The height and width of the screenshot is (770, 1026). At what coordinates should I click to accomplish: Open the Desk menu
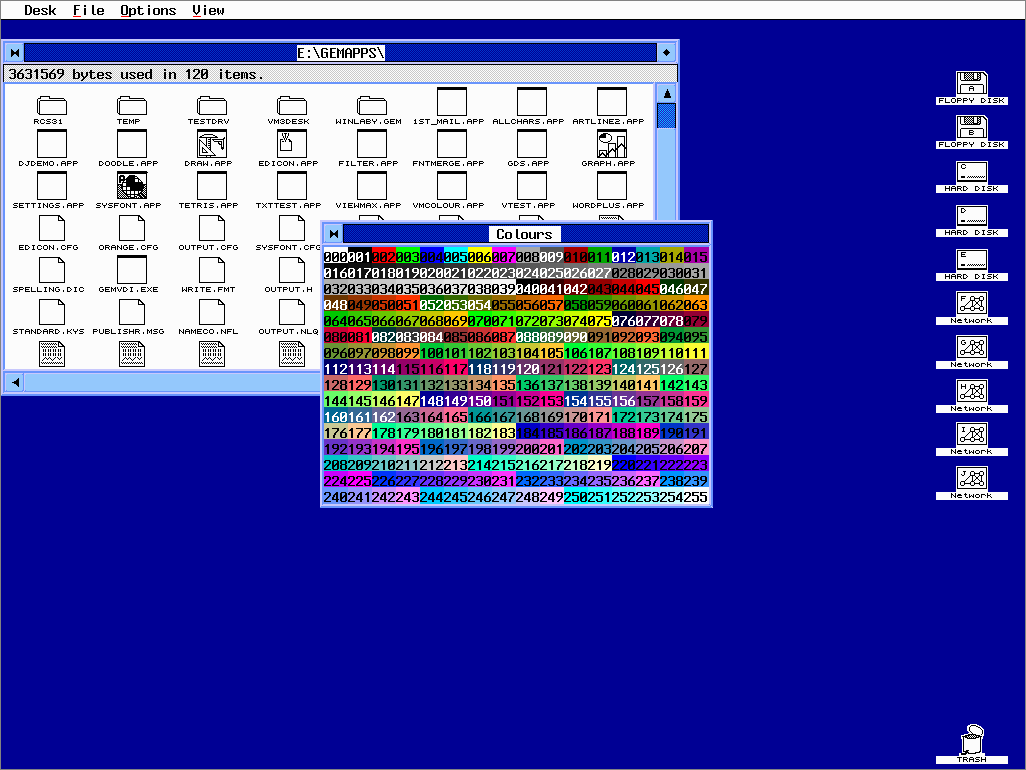pos(40,11)
